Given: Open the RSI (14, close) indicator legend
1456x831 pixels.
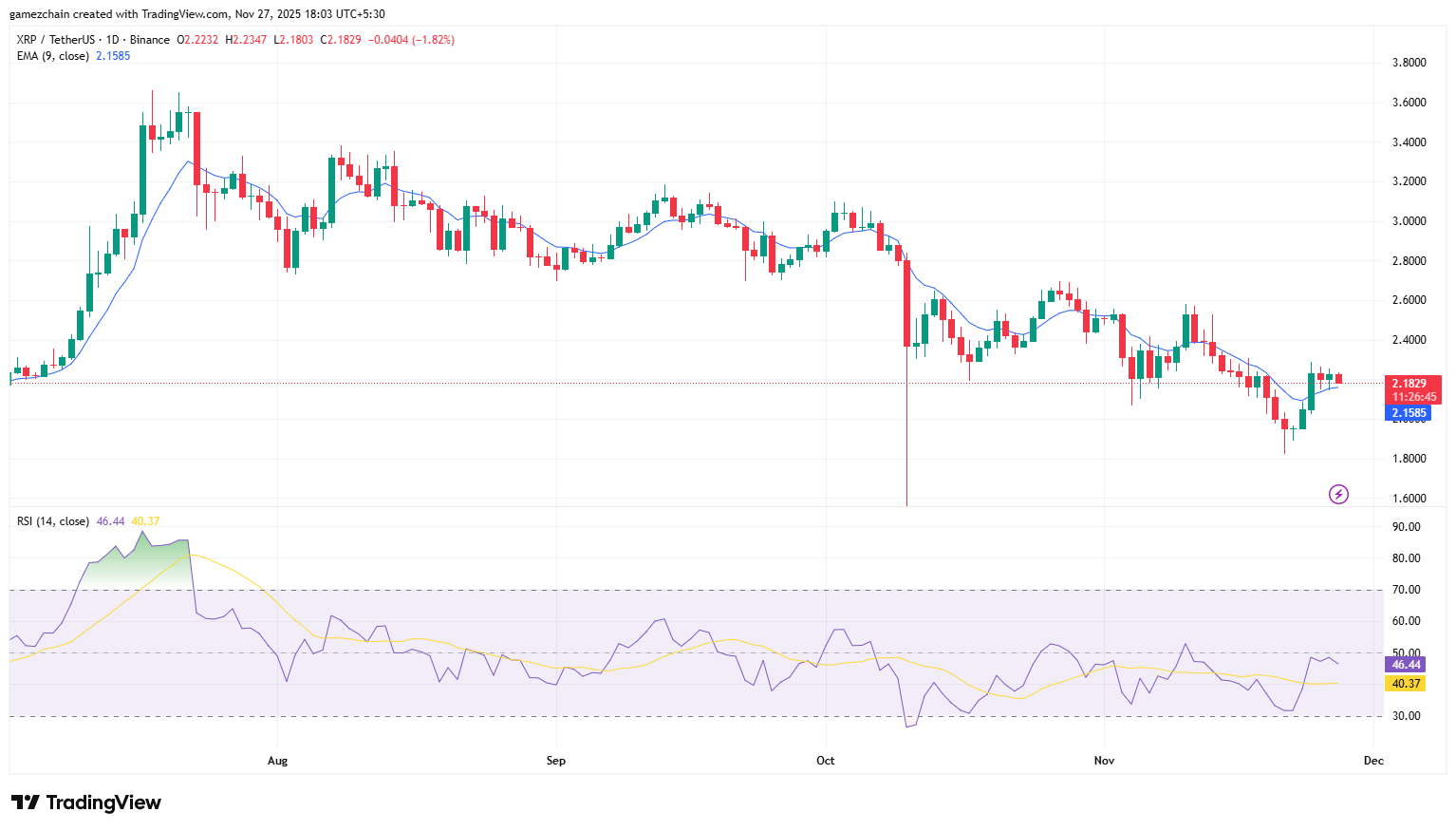Looking at the screenshot, I should click(53, 521).
